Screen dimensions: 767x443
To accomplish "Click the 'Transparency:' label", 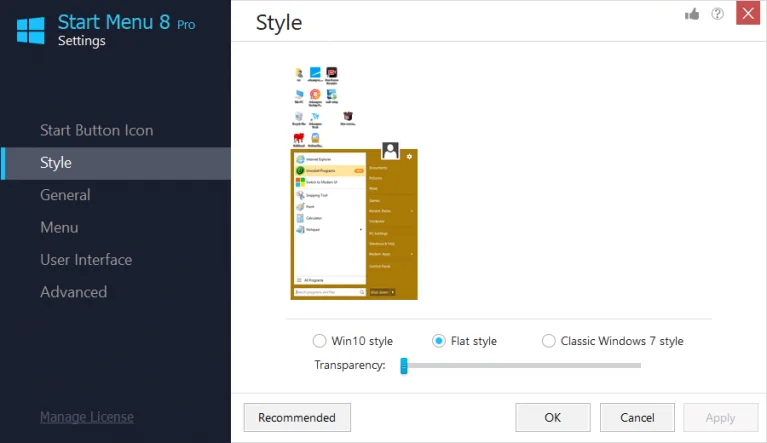I will click(x=350, y=365).
